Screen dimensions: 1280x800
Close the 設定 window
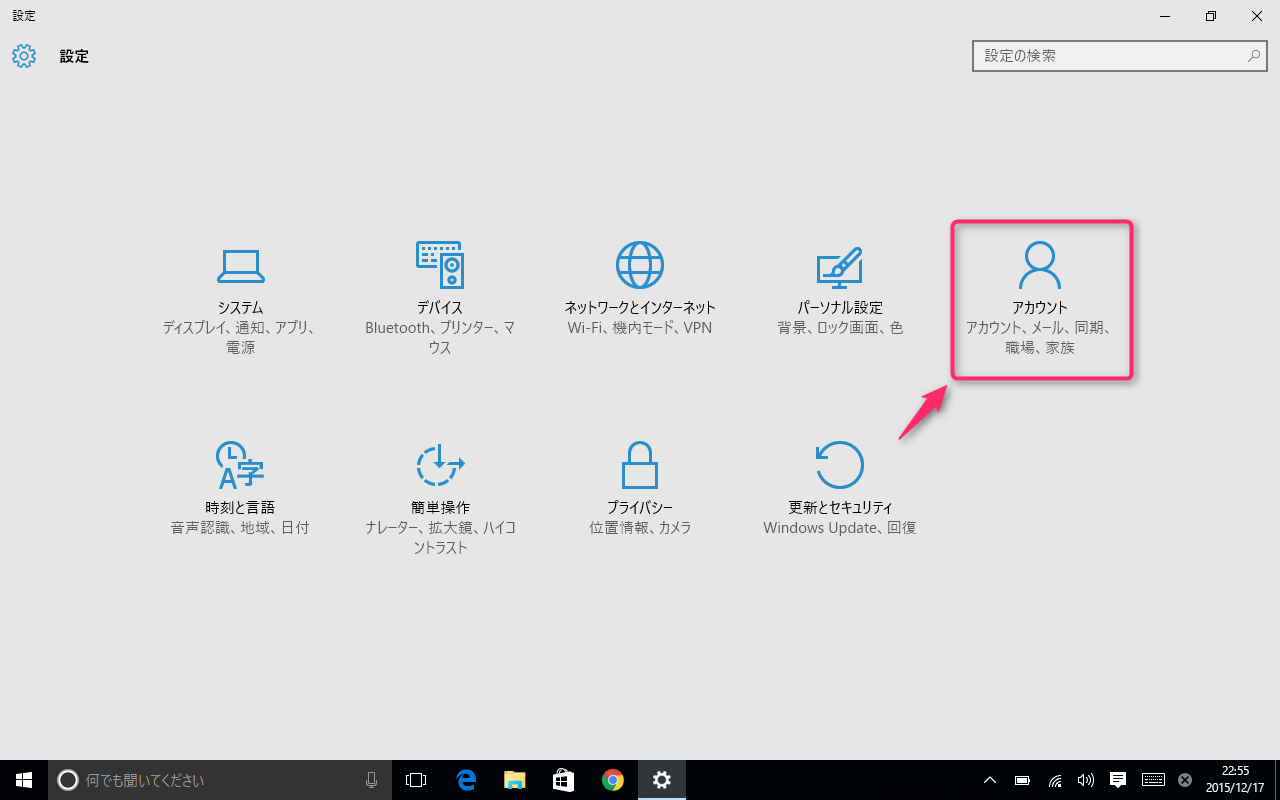[x=1257, y=16]
